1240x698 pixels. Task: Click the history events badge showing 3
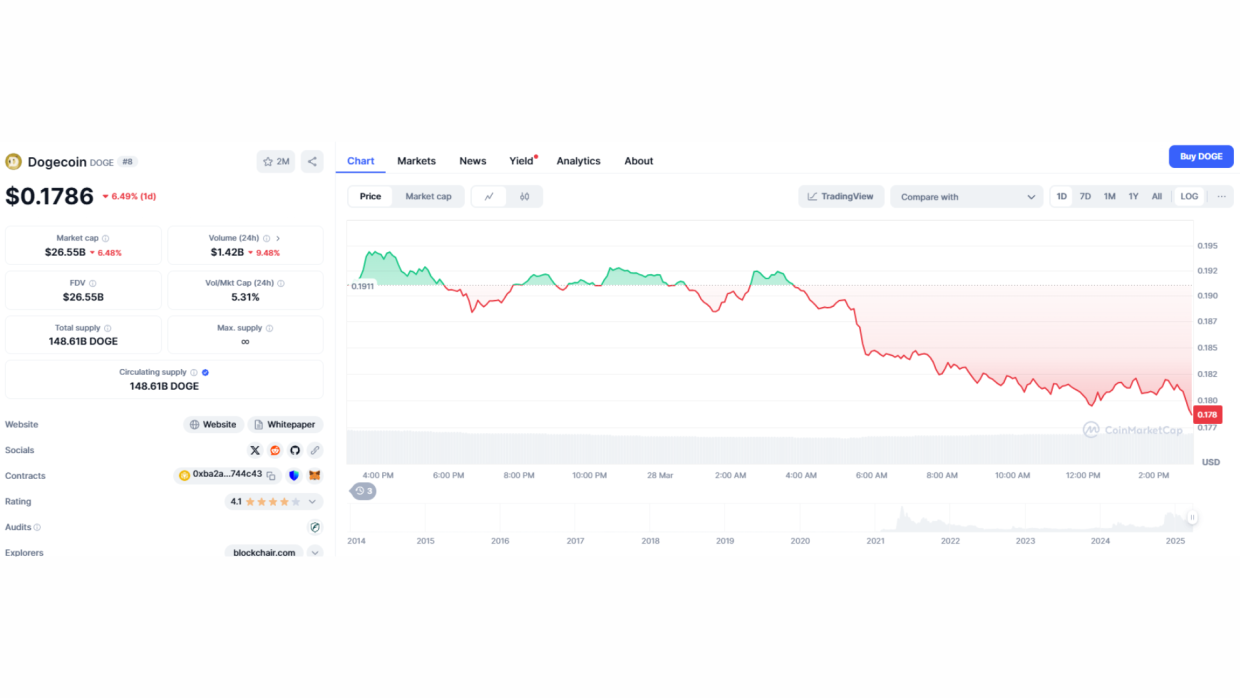(x=363, y=491)
